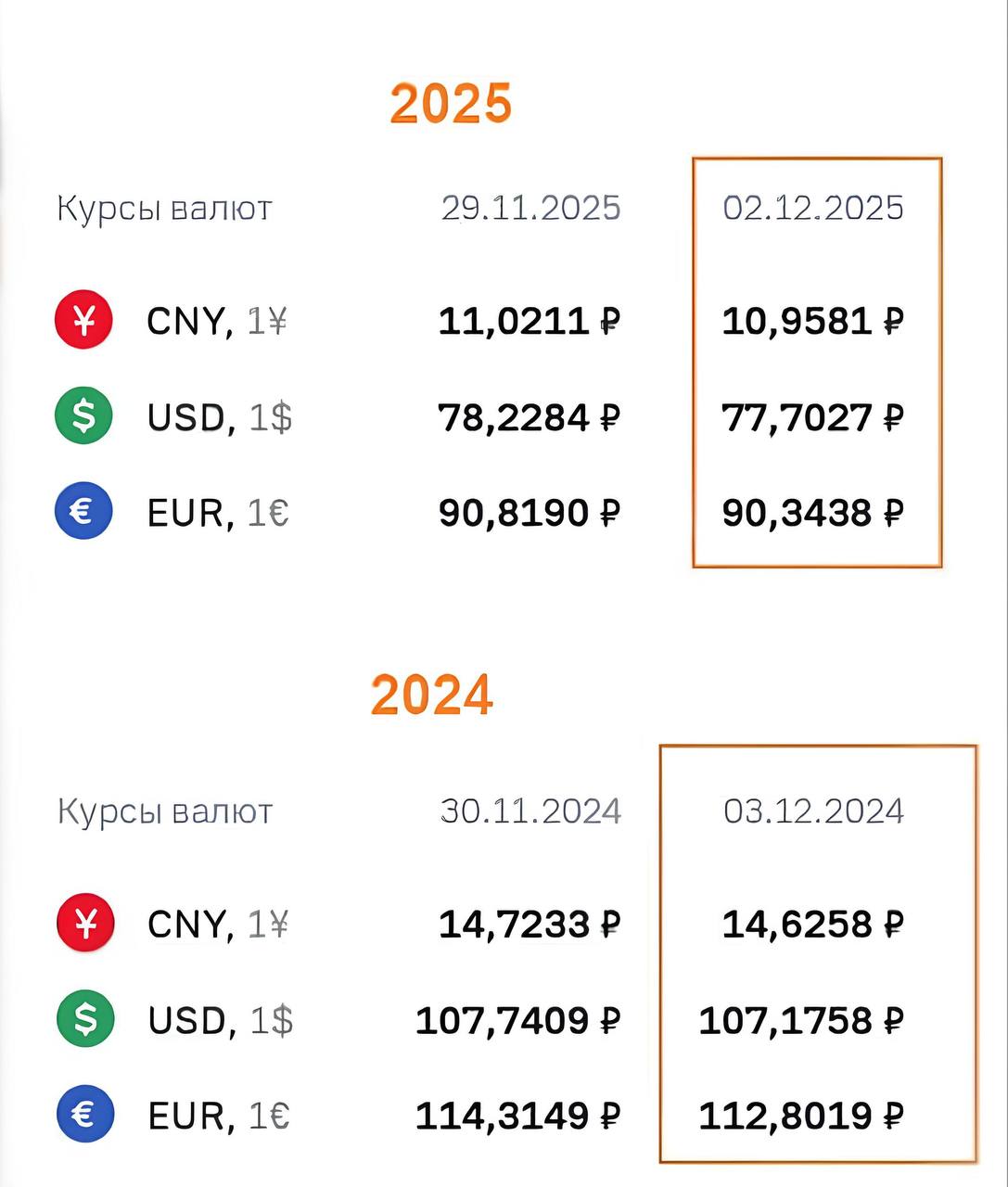Viewport: 1008px width, 1187px height.
Task: Select the 02.12.2025 date column header
Action: click(x=813, y=208)
